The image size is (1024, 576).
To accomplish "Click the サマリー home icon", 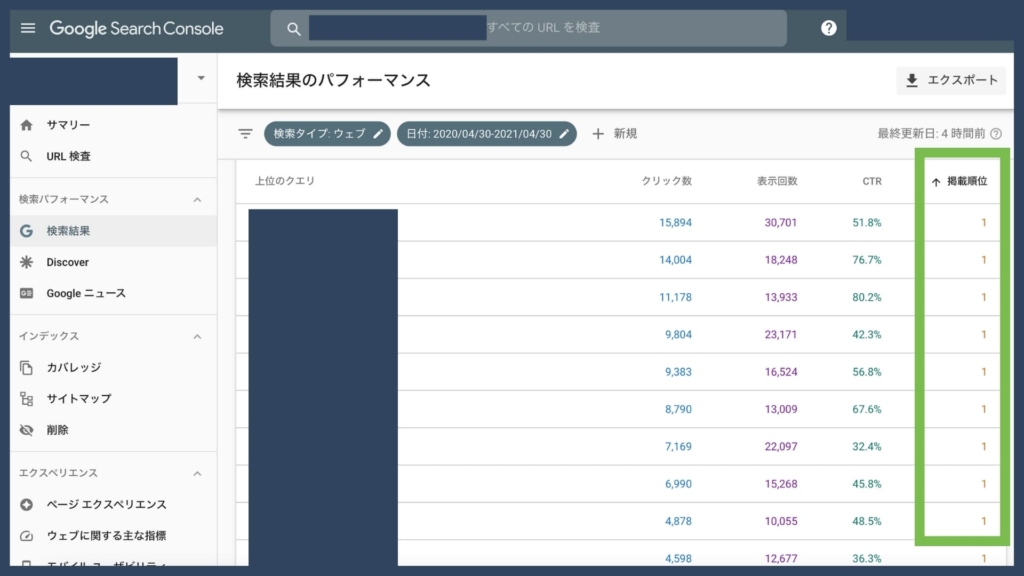I will [26, 125].
